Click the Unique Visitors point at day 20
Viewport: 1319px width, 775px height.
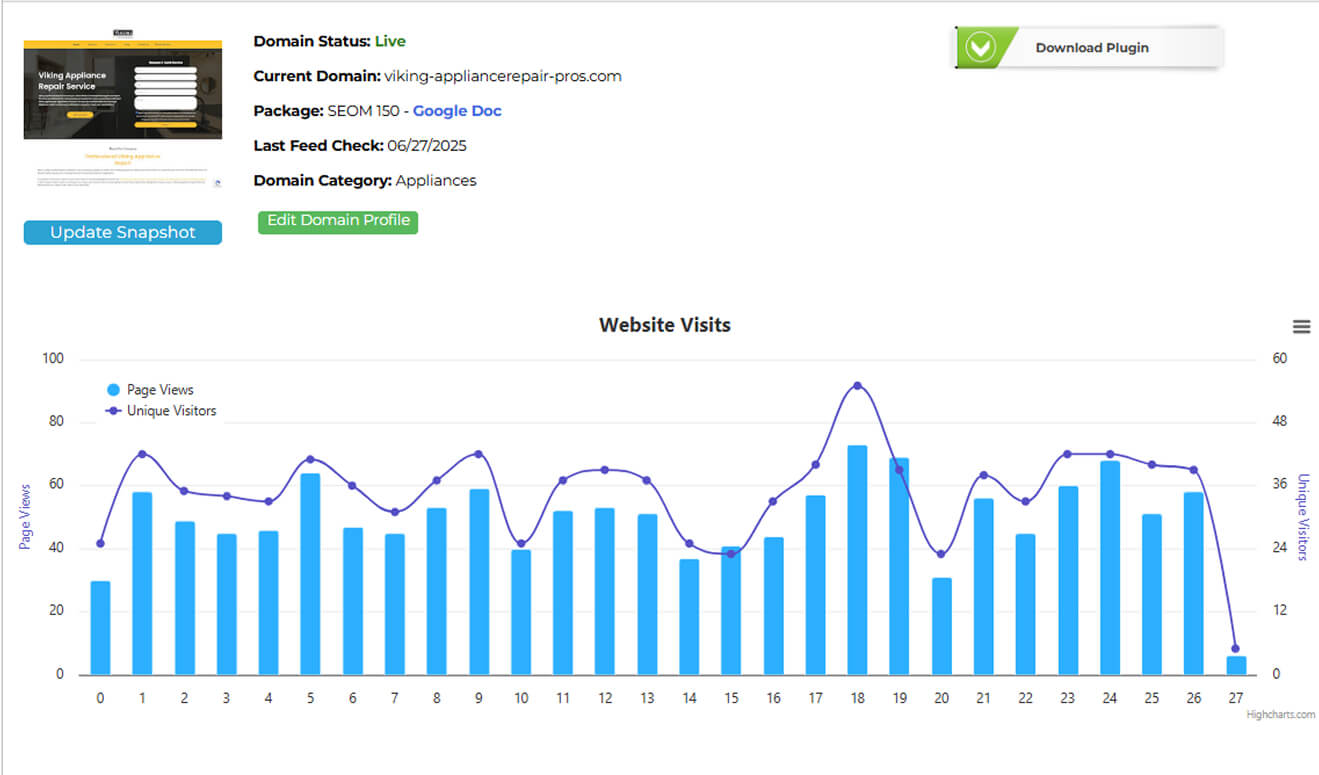941,554
